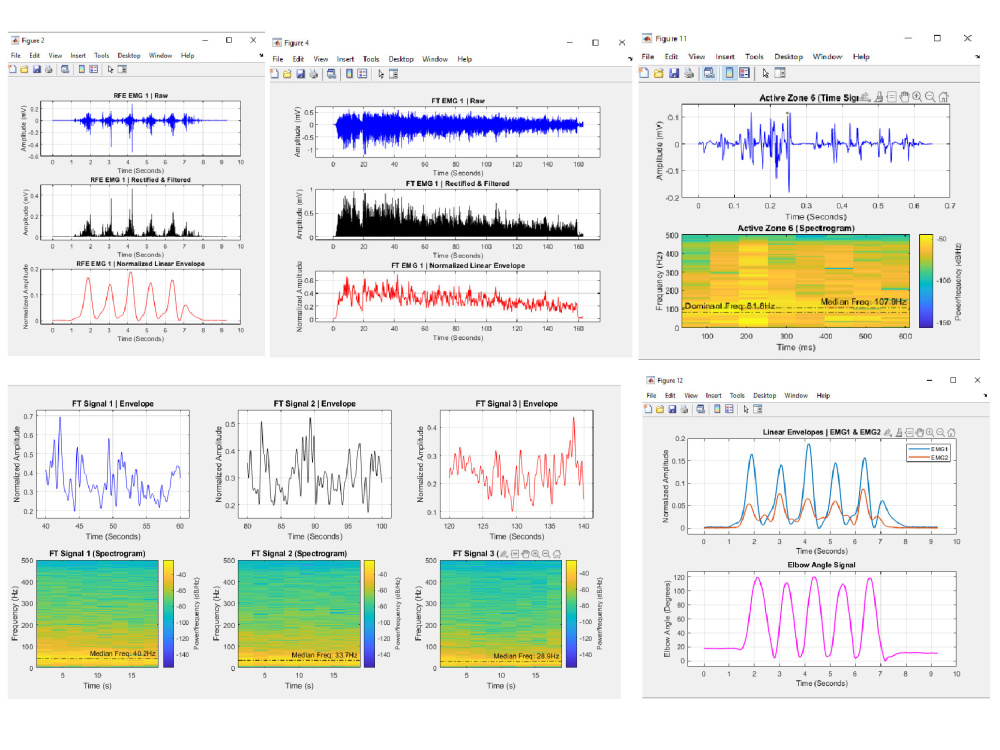Open File menu in Figure 2
The image size is (1000, 750).
(x=15, y=55)
